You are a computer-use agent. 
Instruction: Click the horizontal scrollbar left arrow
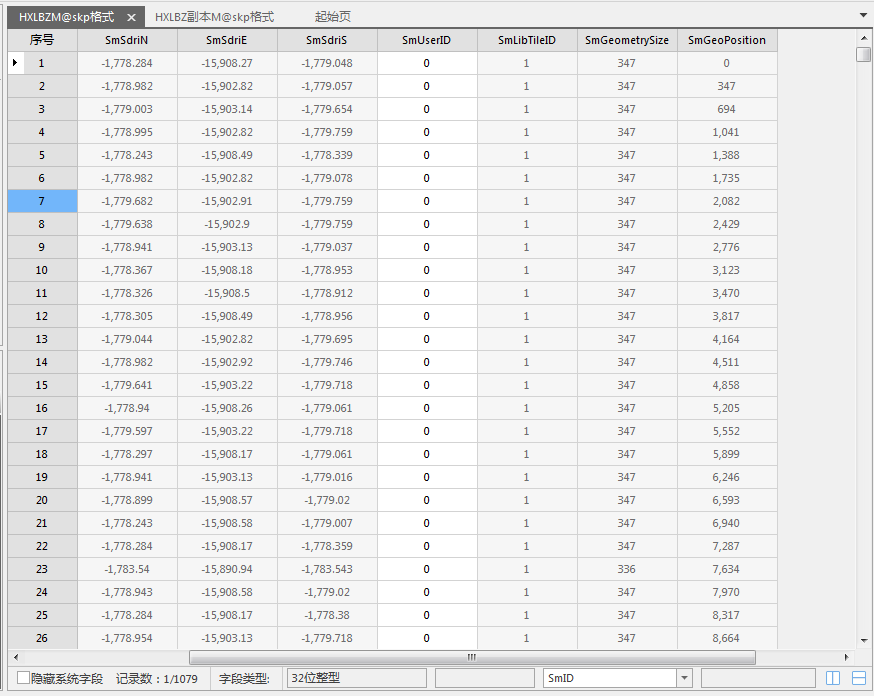[x=16, y=658]
